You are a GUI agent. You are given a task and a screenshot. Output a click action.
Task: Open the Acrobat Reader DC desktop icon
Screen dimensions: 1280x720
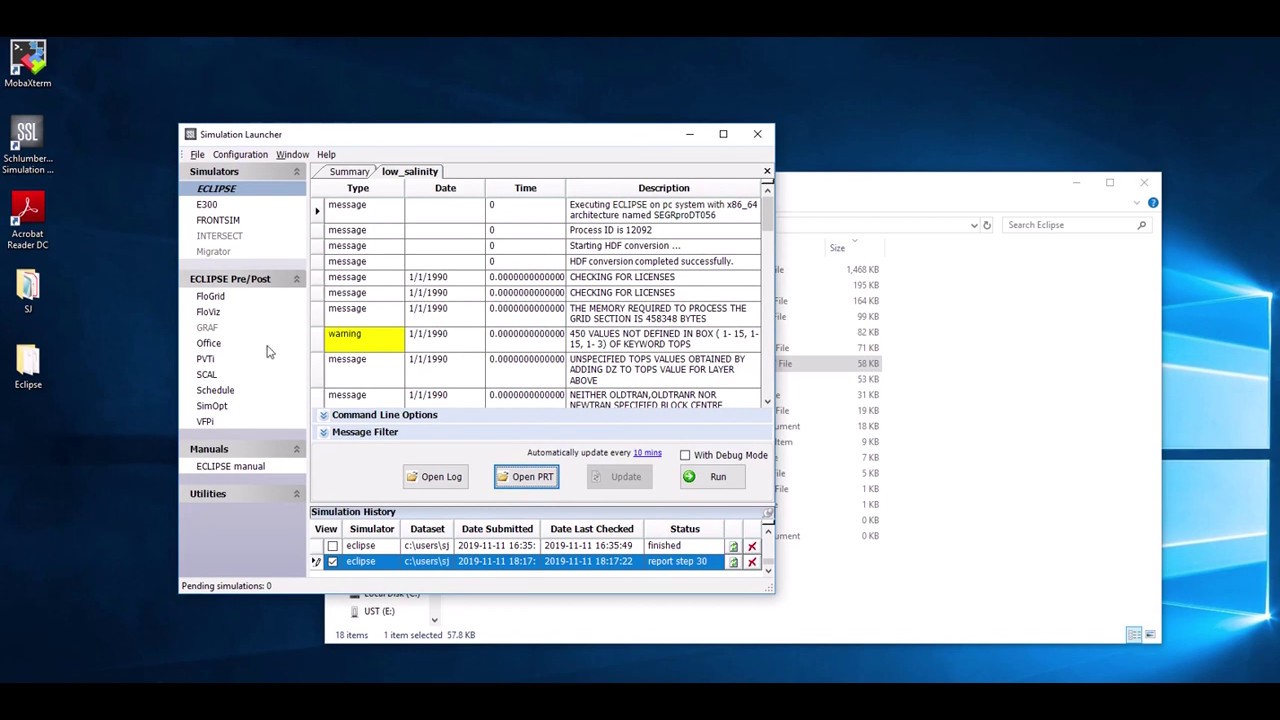28,220
